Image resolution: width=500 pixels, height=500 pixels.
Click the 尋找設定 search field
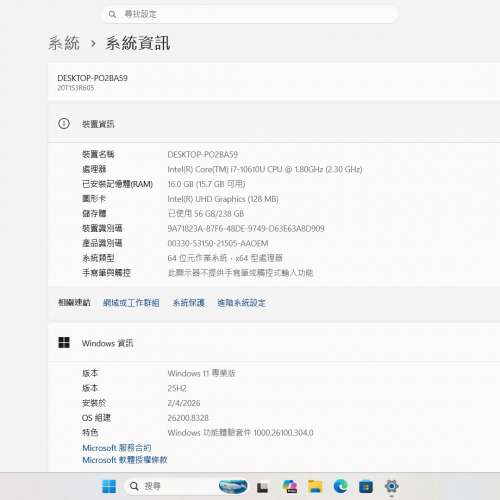(249, 14)
